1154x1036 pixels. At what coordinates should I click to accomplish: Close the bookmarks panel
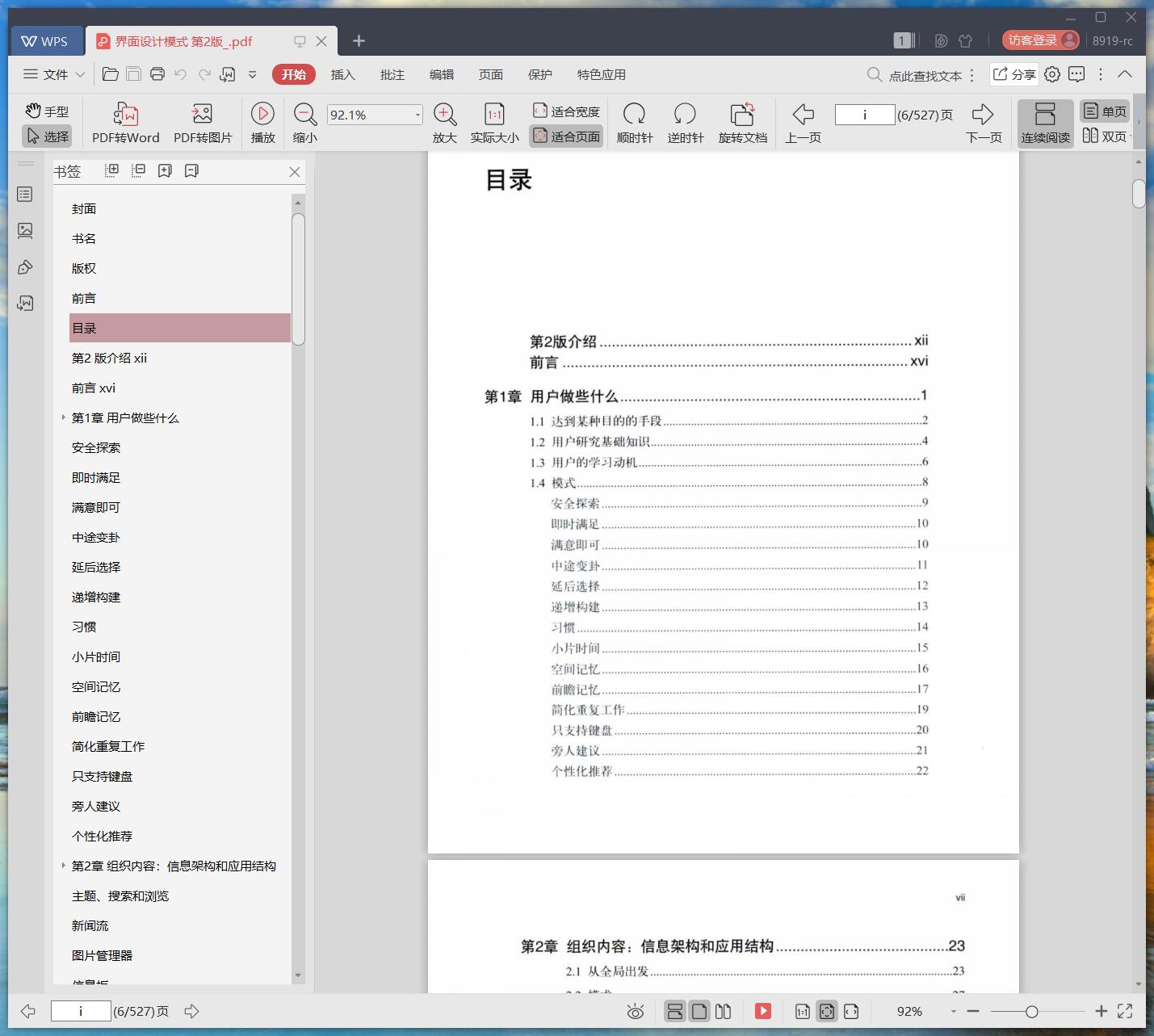(295, 172)
